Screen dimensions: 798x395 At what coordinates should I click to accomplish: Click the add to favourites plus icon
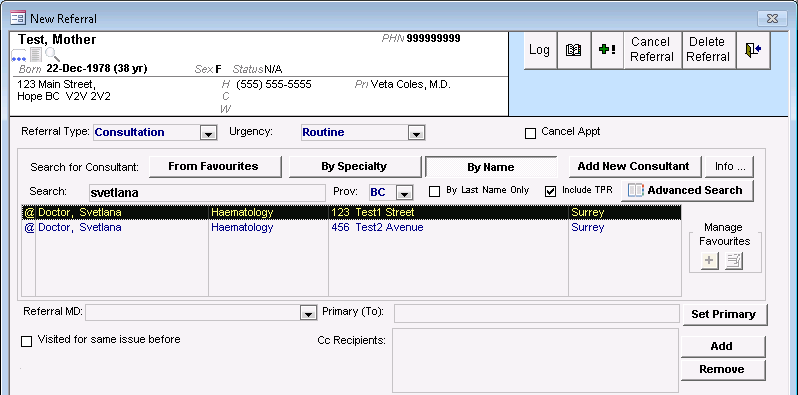point(709,261)
